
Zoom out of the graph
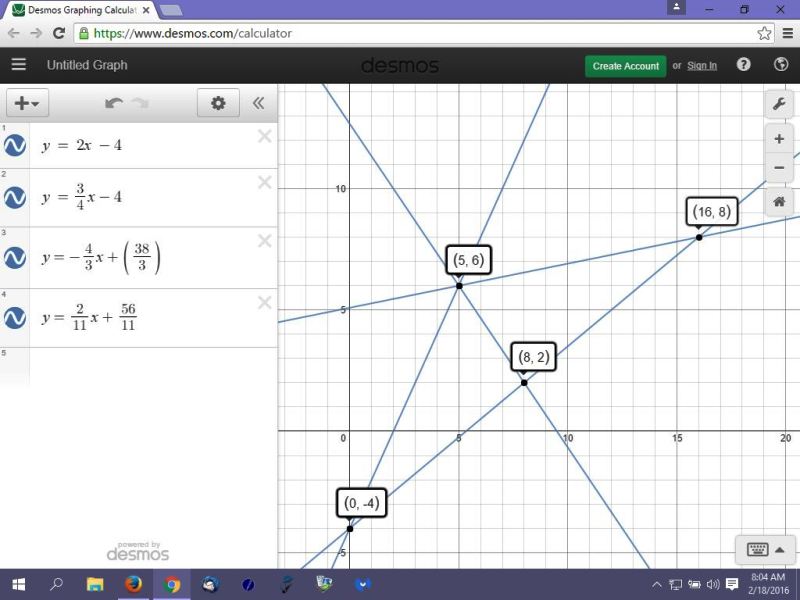pyautogui.click(x=779, y=167)
